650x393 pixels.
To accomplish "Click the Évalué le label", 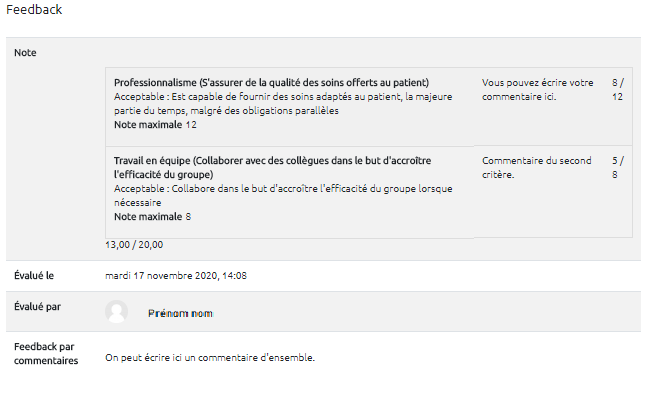I will [34, 276].
